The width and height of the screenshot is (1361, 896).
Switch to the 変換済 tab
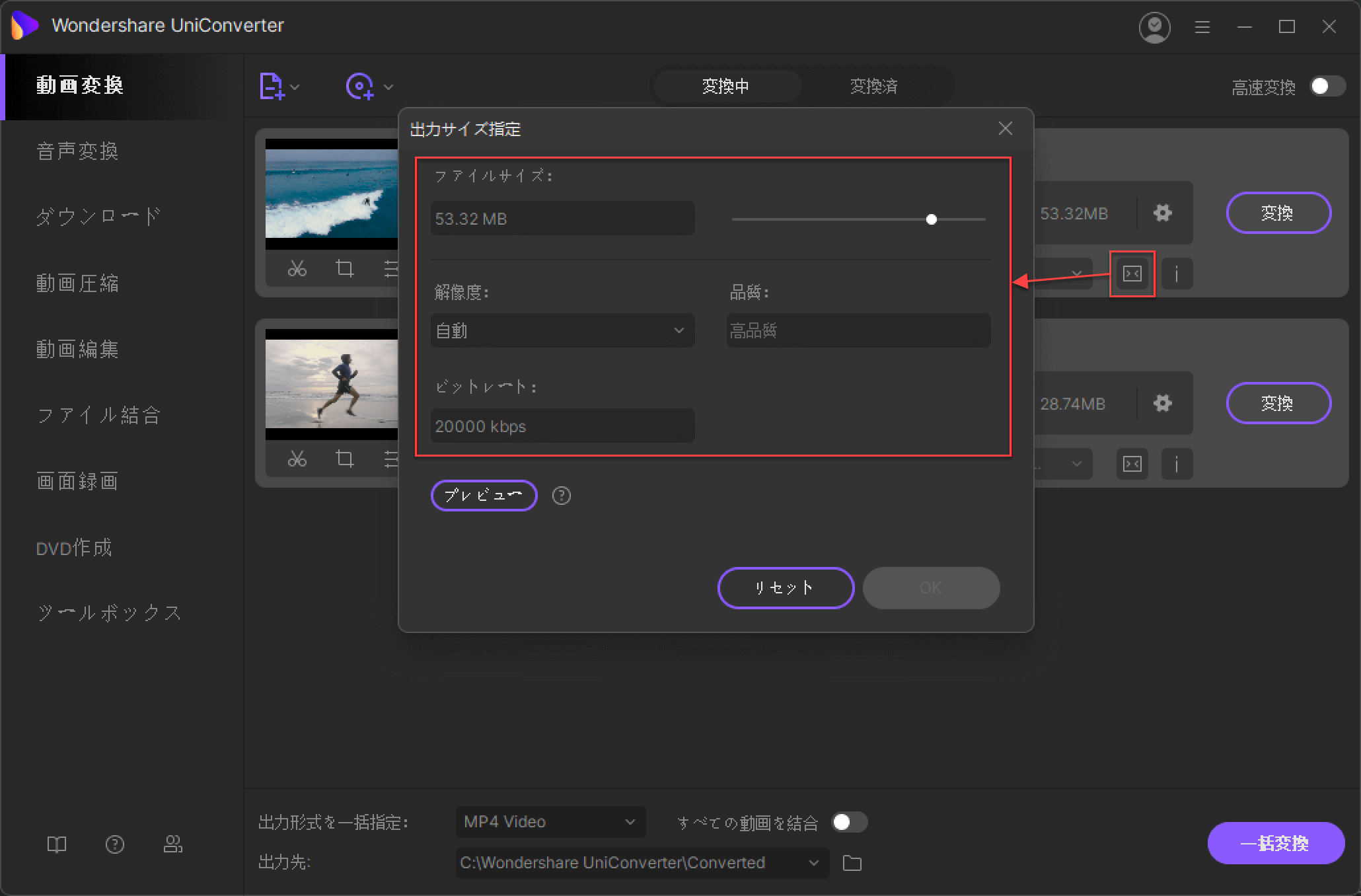(874, 86)
